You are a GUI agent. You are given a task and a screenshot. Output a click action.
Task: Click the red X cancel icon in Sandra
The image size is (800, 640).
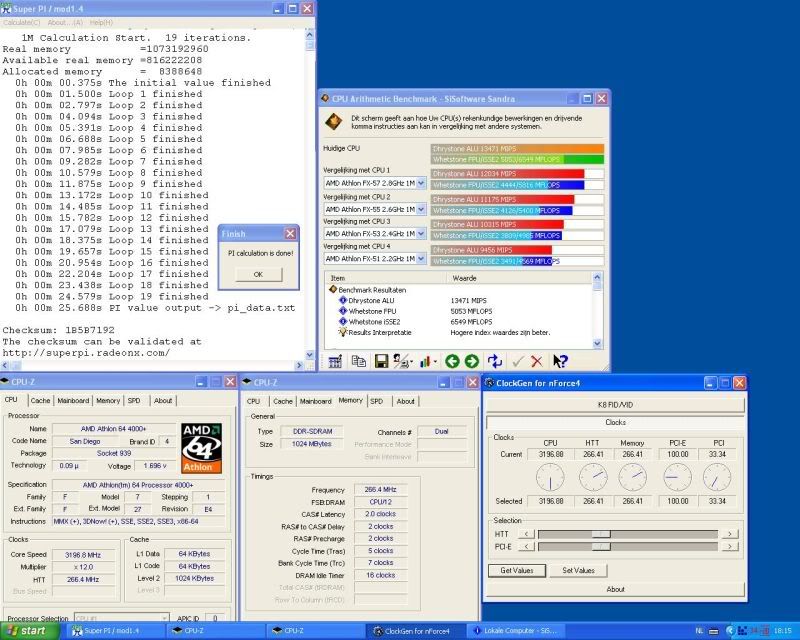[538, 361]
